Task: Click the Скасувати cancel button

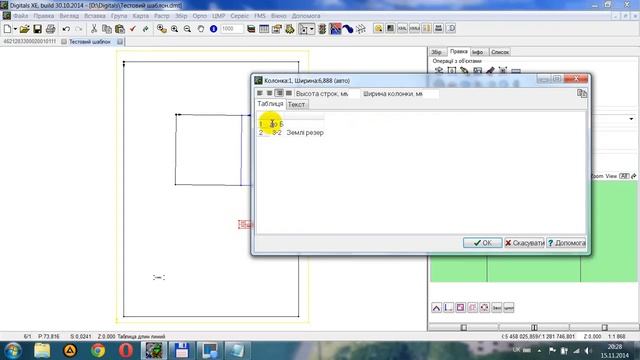Action: (x=524, y=243)
